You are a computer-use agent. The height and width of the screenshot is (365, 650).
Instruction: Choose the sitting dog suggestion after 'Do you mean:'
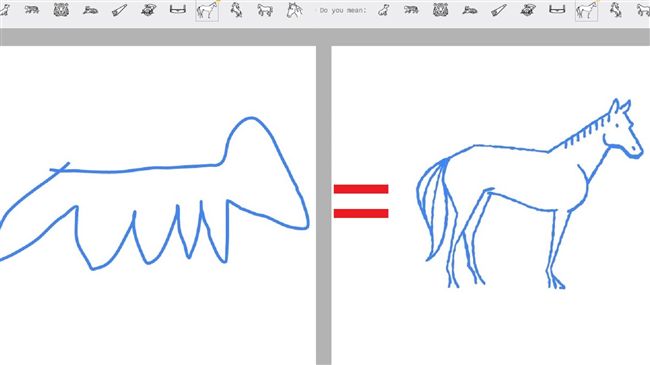click(x=383, y=10)
